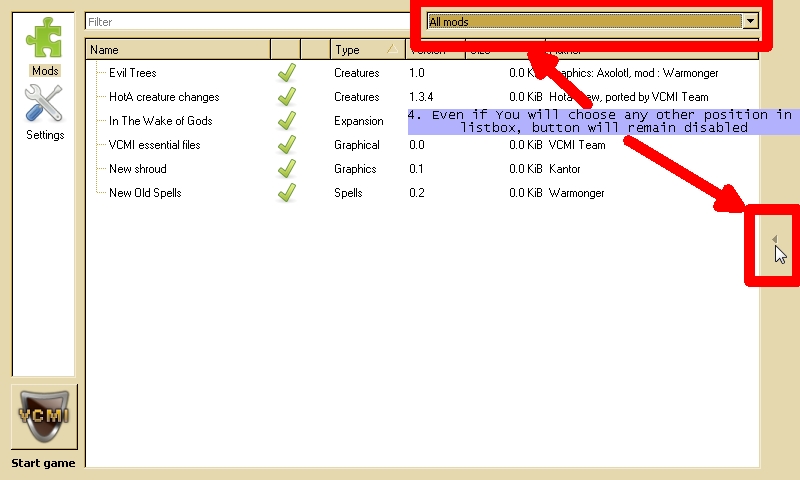The image size is (800, 480).
Task: Open the Mods section puzzle icon
Action: pyautogui.click(x=44, y=39)
